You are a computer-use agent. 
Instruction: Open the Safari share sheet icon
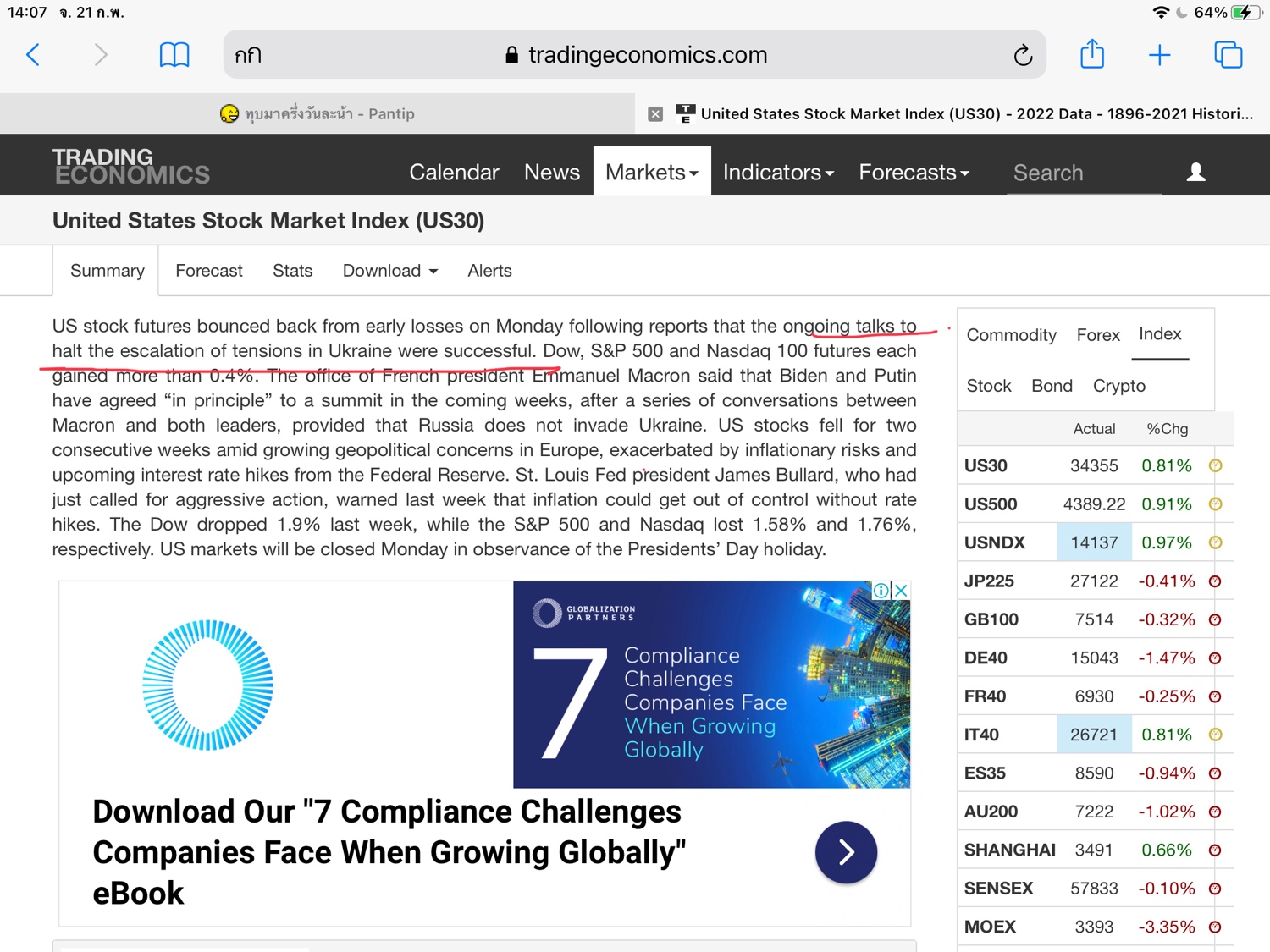click(x=1092, y=54)
